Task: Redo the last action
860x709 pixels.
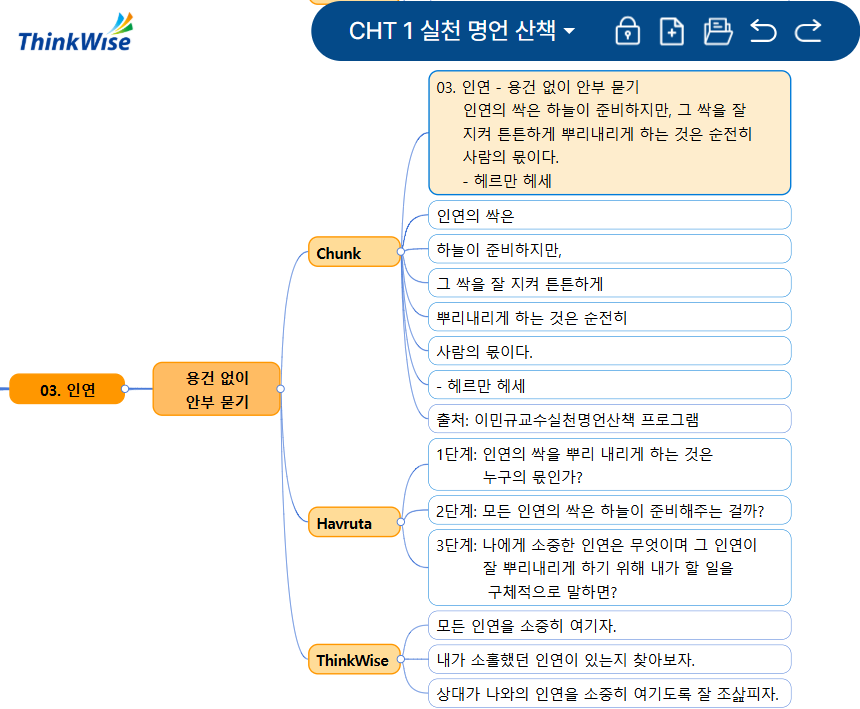Action: 807,32
